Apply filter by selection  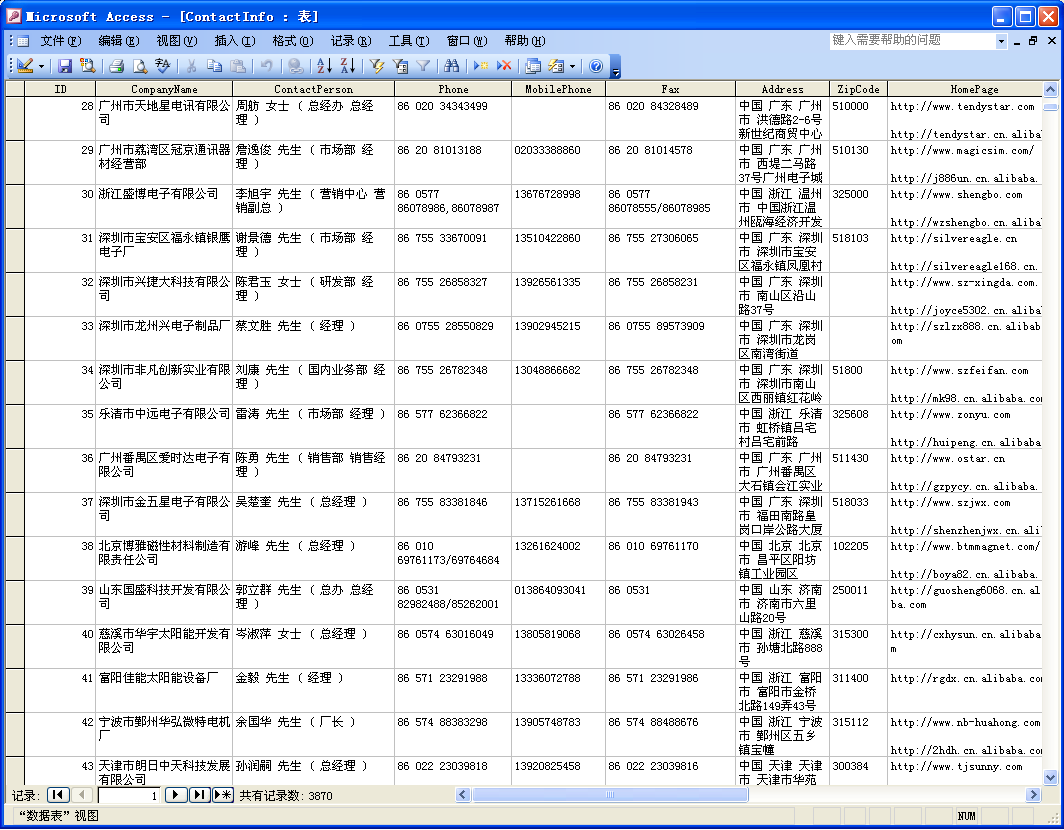377,66
